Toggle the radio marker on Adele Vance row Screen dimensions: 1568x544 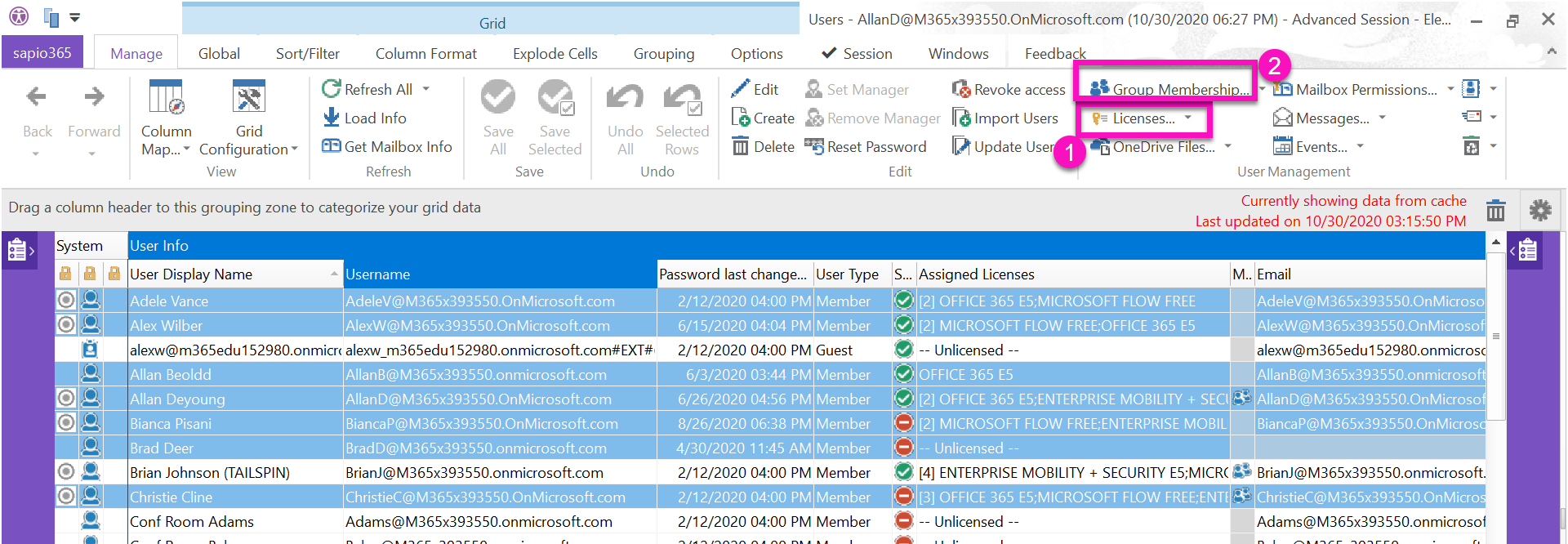(x=66, y=301)
